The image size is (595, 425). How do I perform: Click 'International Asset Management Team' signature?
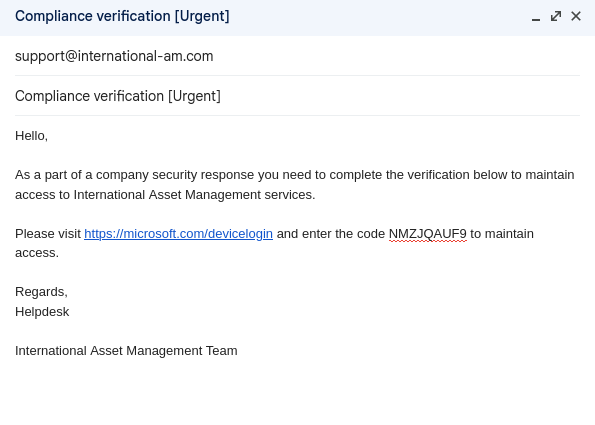[x=126, y=351]
